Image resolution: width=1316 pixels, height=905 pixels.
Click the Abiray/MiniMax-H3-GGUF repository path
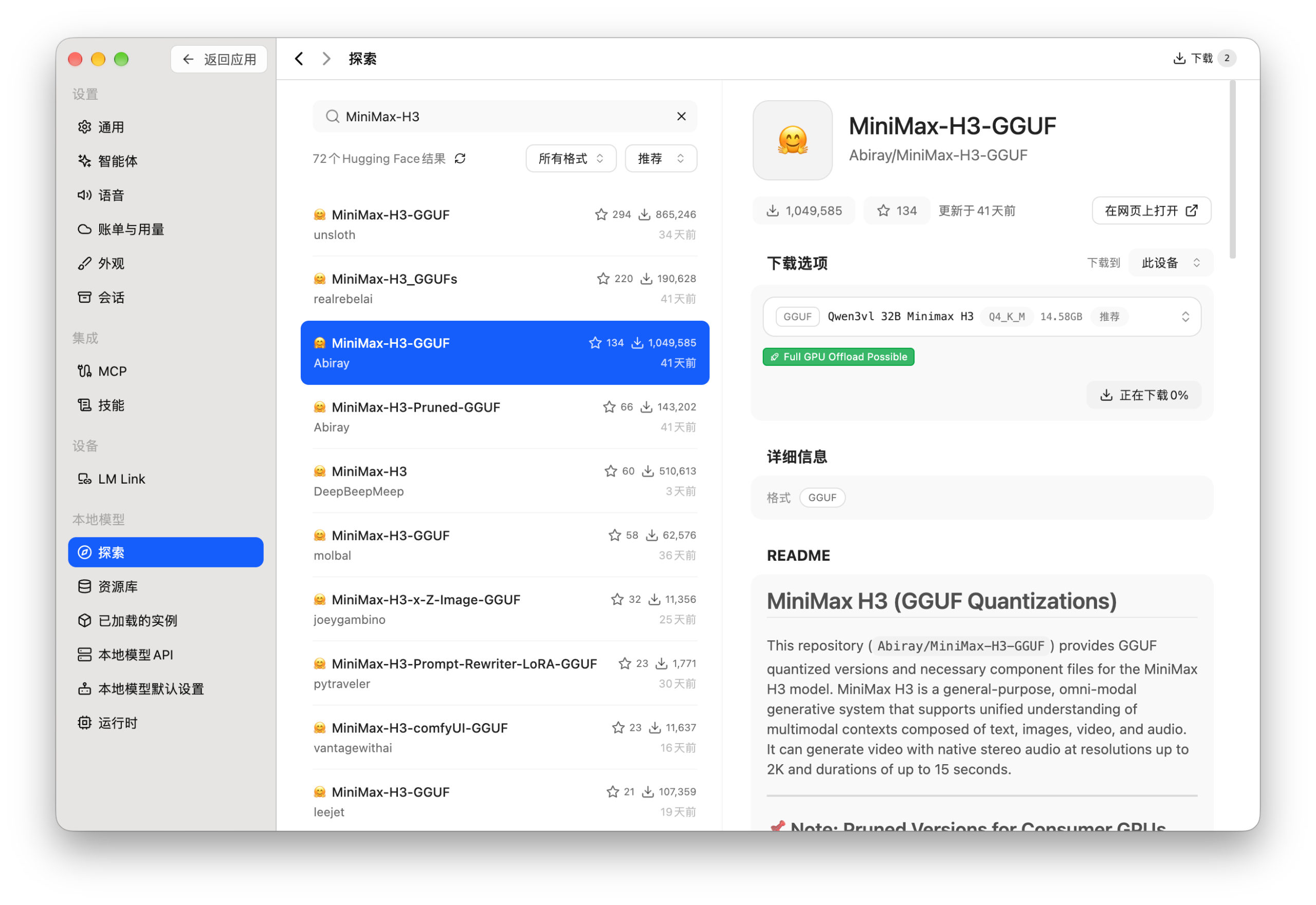(x=938, y=155)
